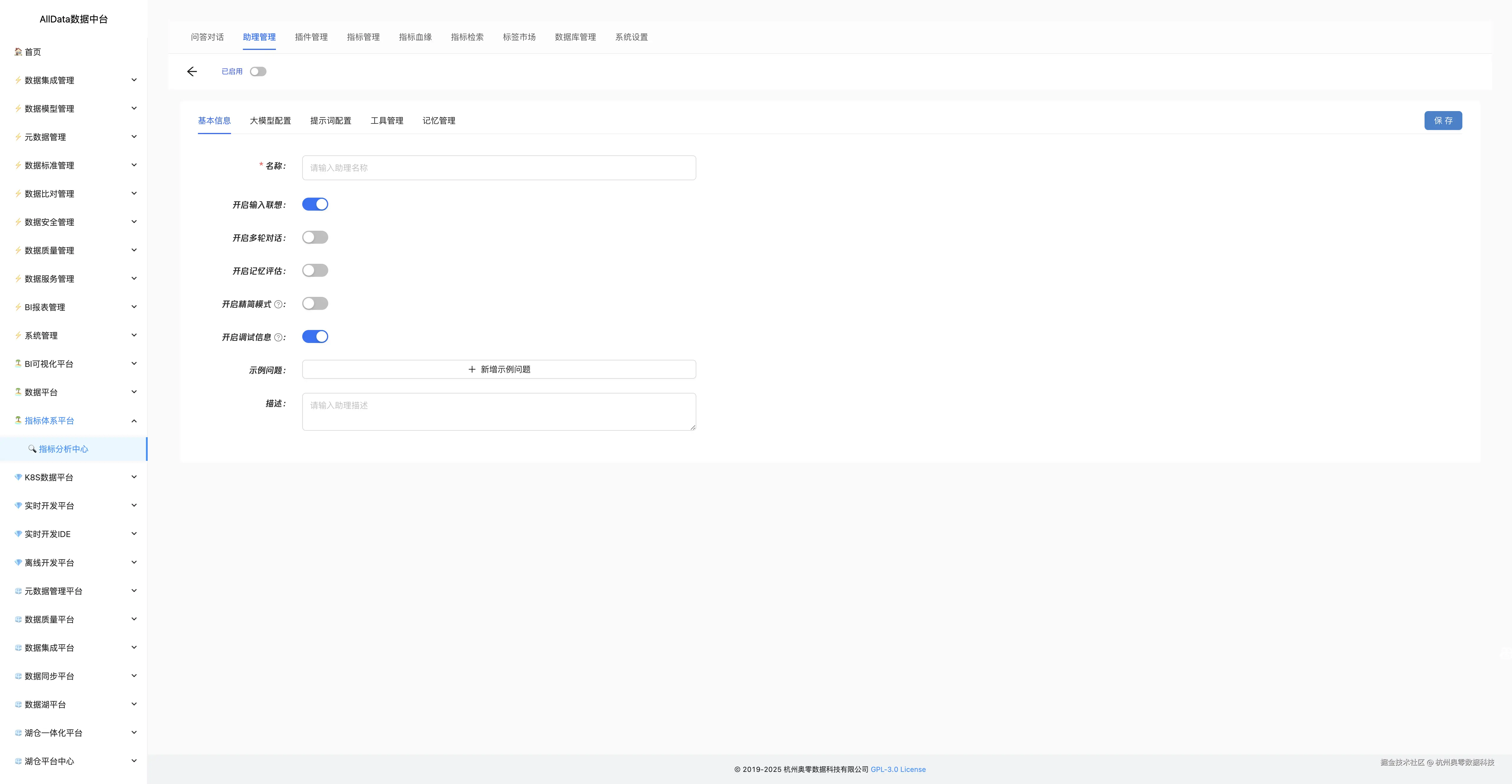The width and height of the screenshot is (1512, 784).
Task: Click the 开启精简模式 help question icon
Action: click(x=278, y=304)
